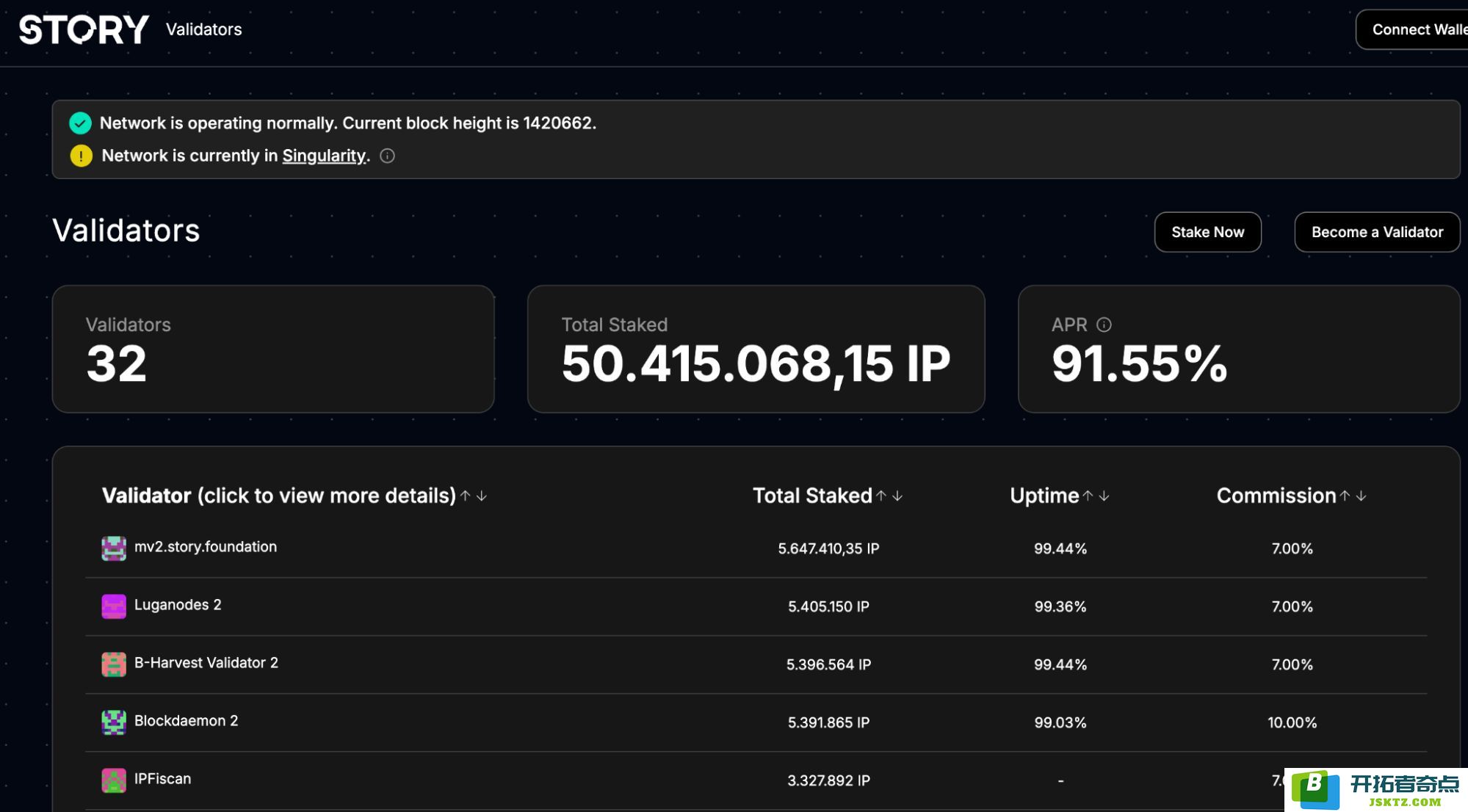Open Luganodes 2 validator details
Image resolution: width=1468 pixels, height=812 pixels.
[178, 605]
